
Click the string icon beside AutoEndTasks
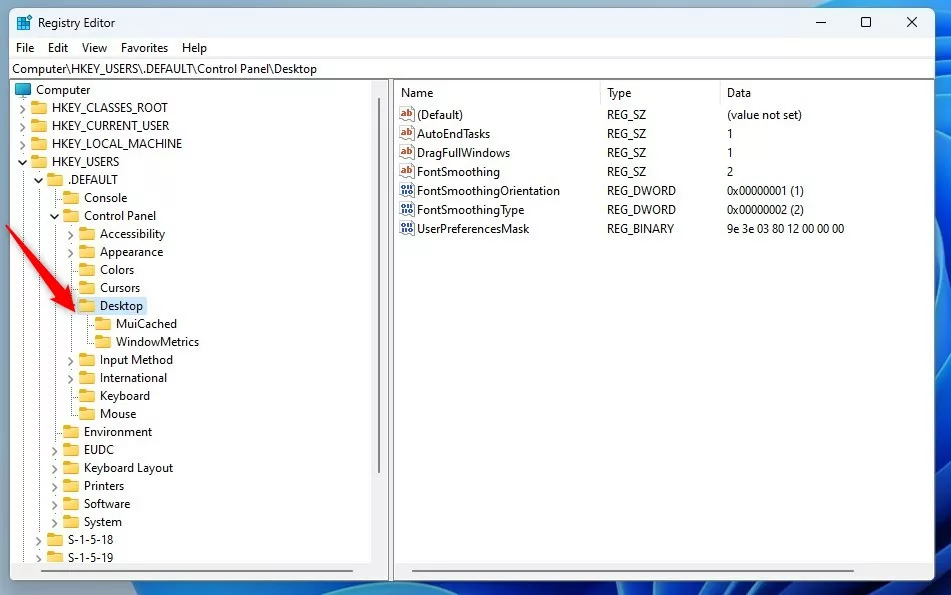tap(407, 133)
